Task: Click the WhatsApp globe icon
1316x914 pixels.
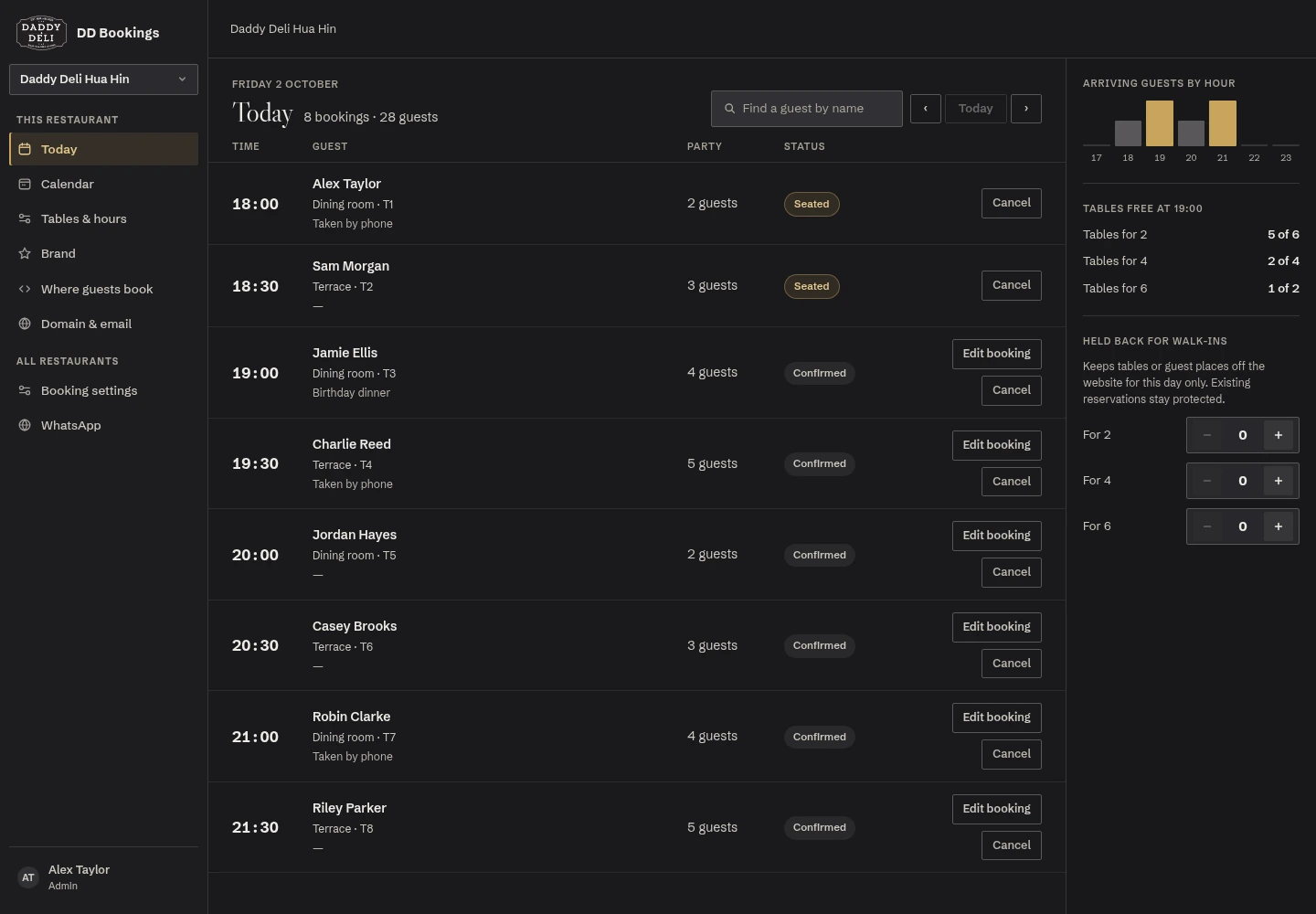Action: [x=25, y=425]
